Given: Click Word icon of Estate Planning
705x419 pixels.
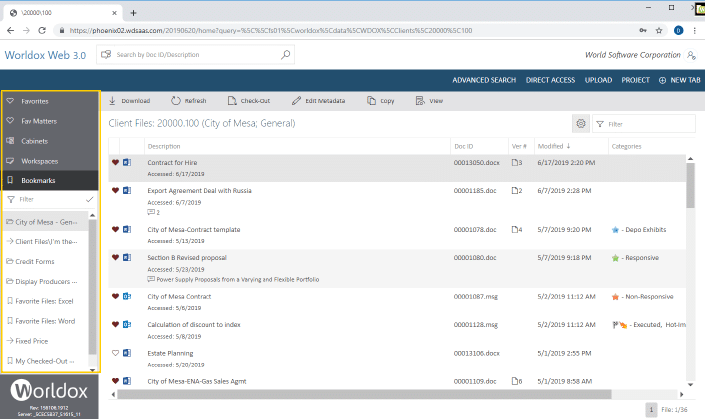Looking at the screenshot, I should (x=127, y=353).
